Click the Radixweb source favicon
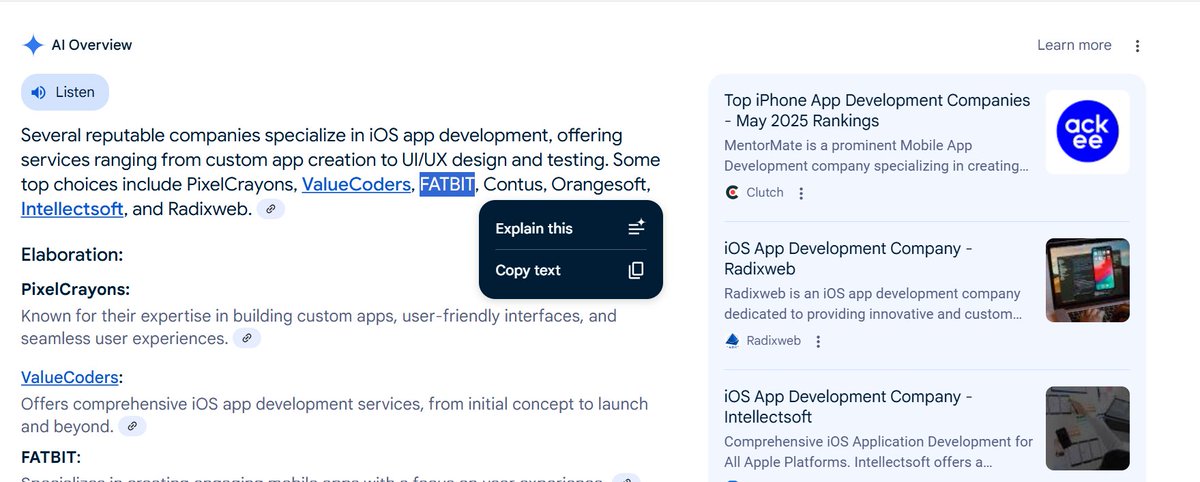This screenshot has height=482, width=1200. tap(732, 341)
